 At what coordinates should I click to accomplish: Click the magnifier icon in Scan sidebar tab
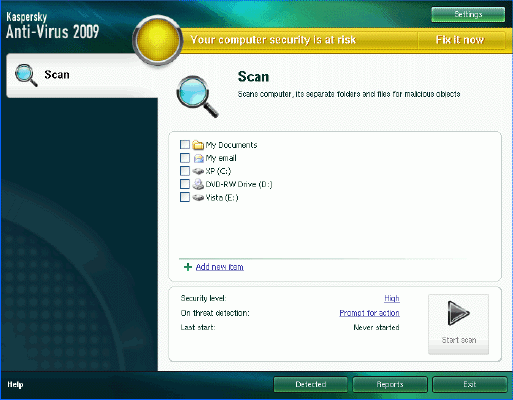(x=26, y=75)
